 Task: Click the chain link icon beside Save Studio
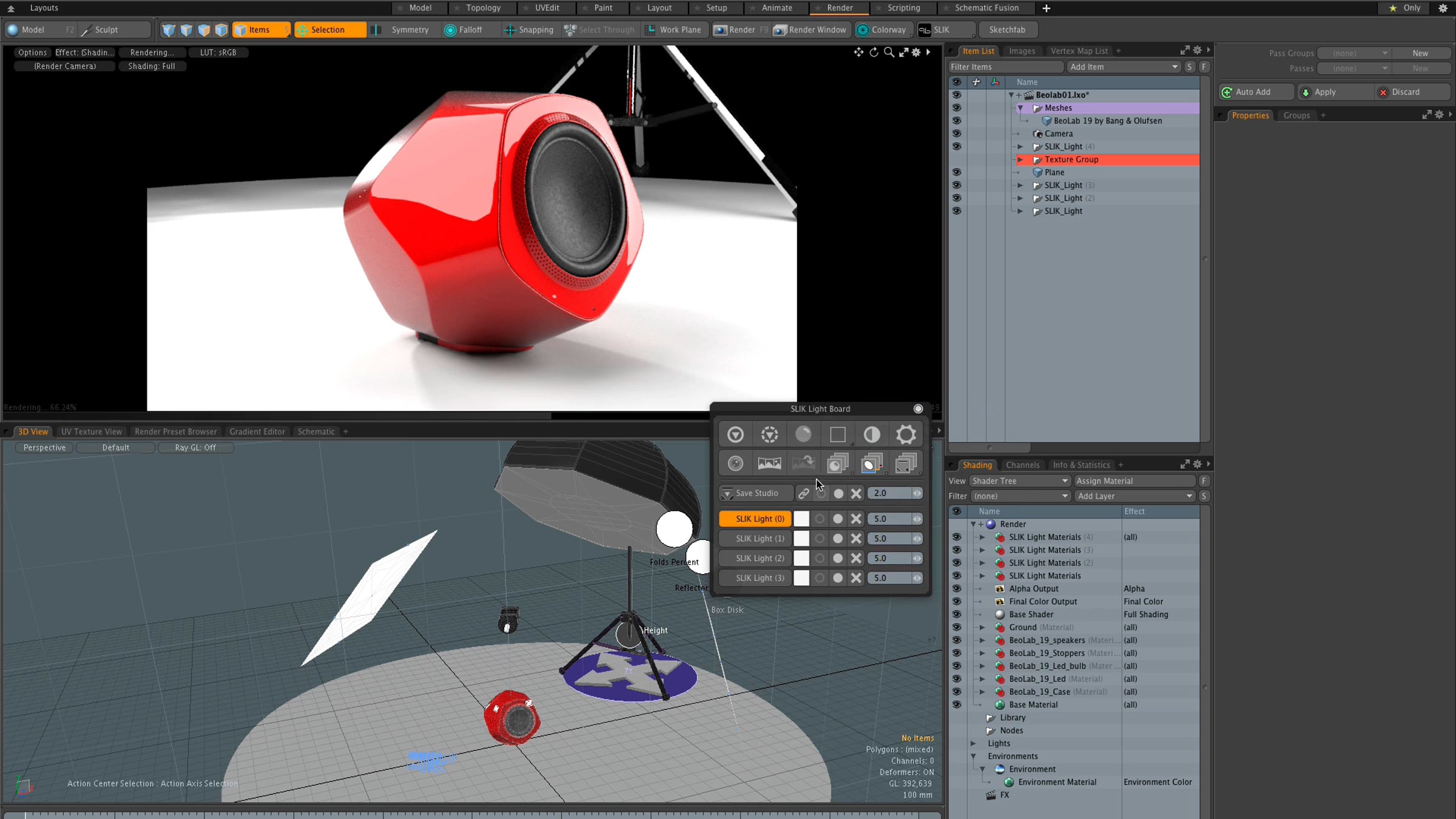click(x=803, y=493)
